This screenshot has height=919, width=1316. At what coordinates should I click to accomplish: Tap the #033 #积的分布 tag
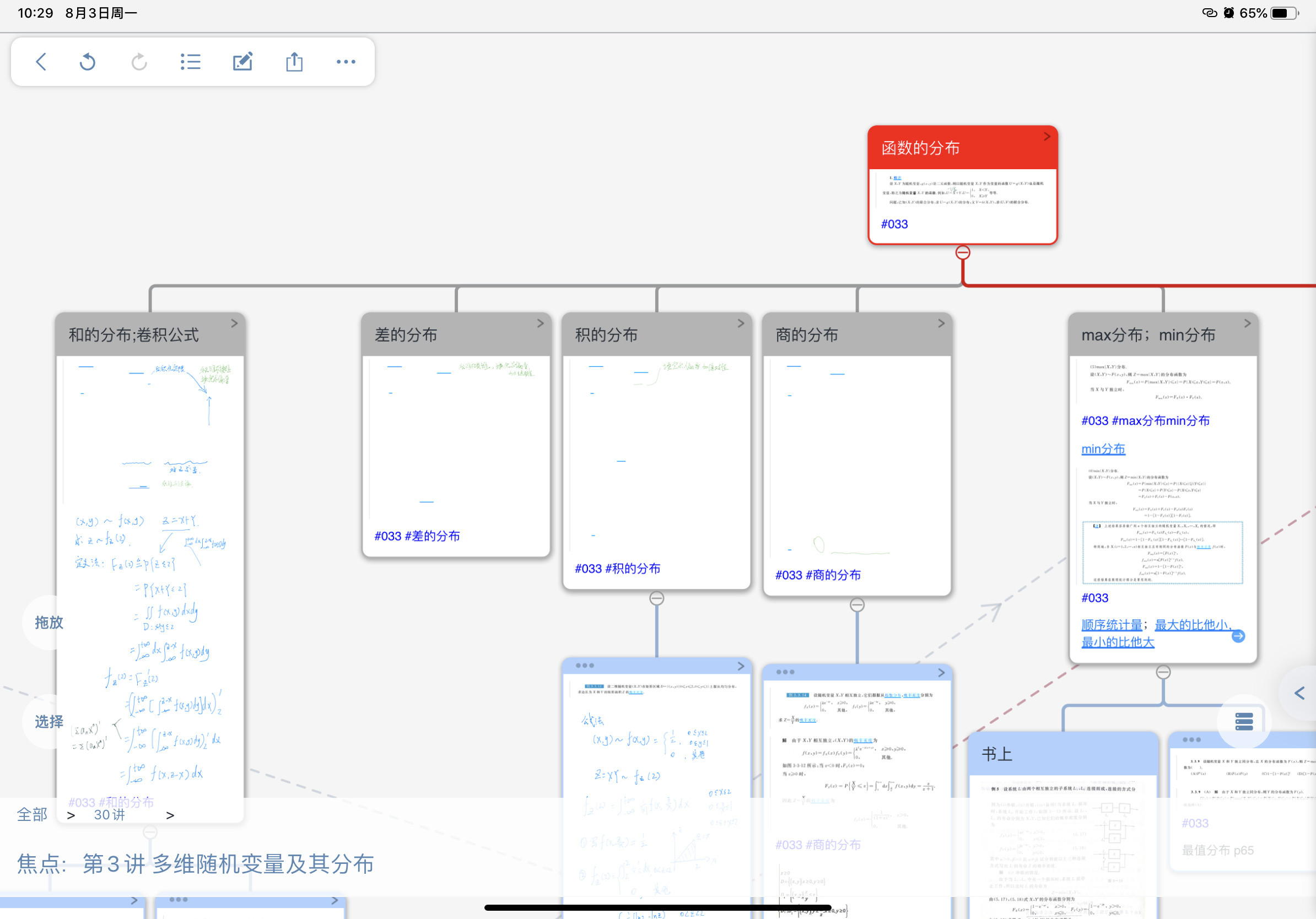(617, 569)
